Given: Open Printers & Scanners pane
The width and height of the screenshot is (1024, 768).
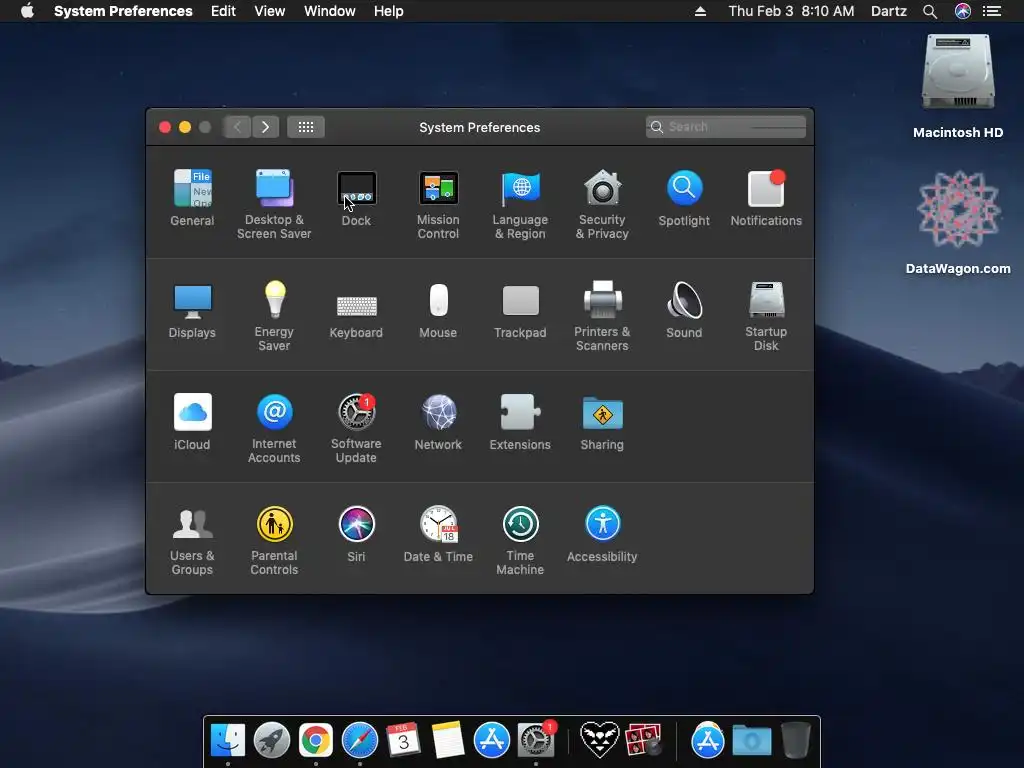Looking at the screenshot, I should tap(602, 316).
